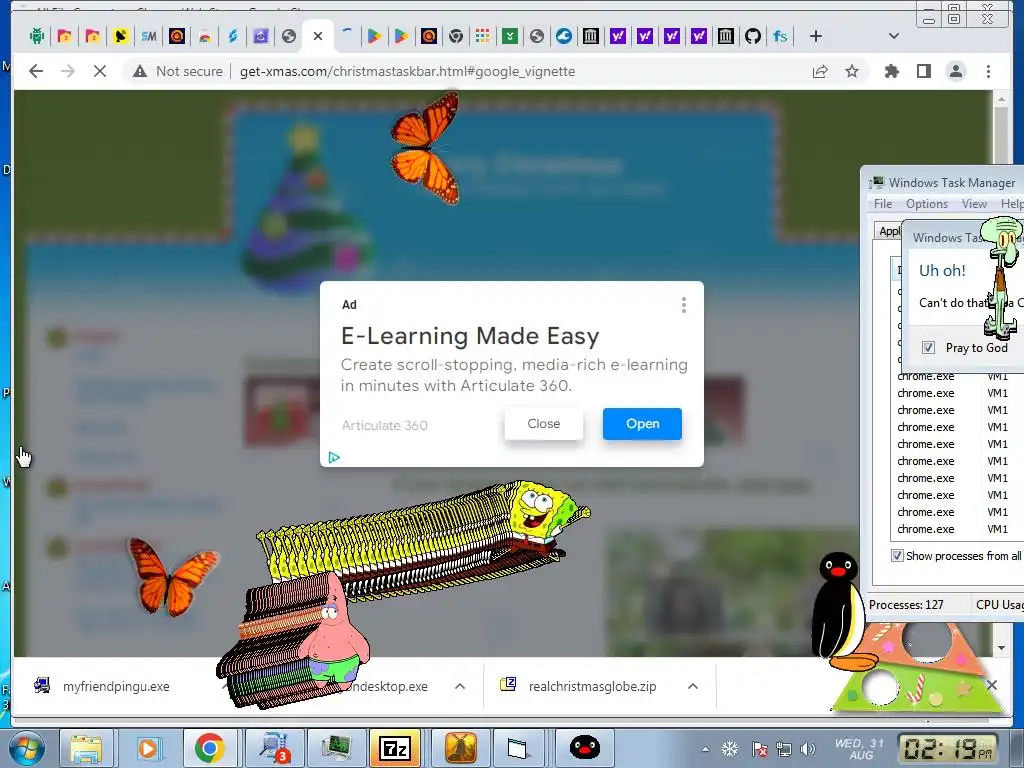Click the AdChoices triangle icon

click(334, 457)
